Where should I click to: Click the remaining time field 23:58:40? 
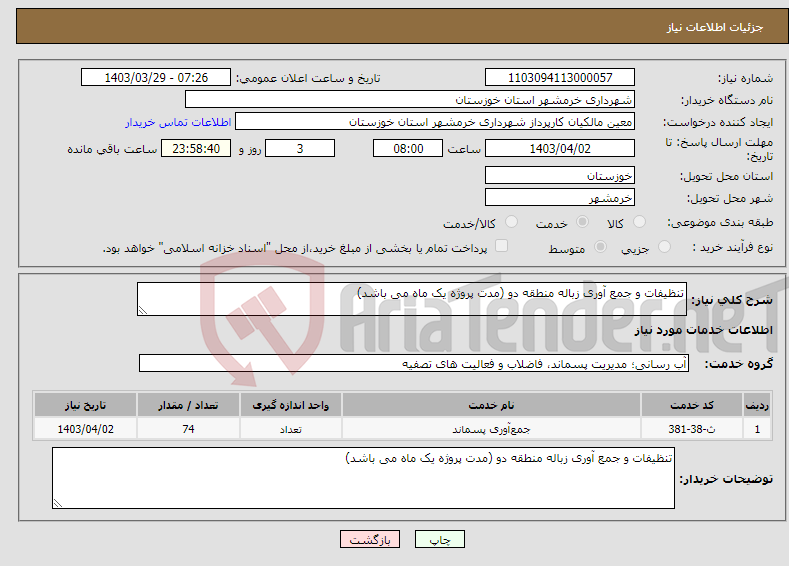(196, 148)
